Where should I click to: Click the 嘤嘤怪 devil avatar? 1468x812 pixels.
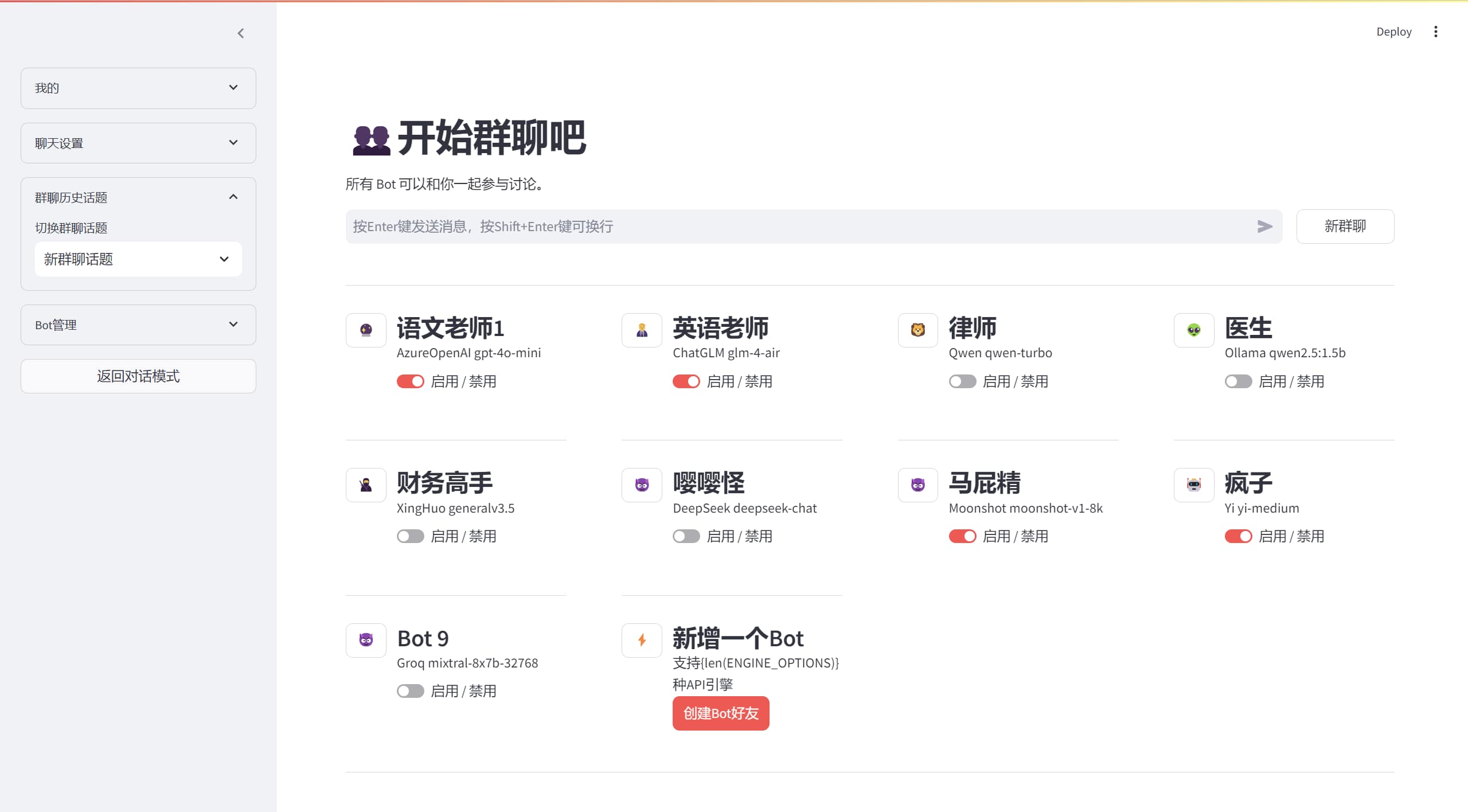[x=642, y=485]
